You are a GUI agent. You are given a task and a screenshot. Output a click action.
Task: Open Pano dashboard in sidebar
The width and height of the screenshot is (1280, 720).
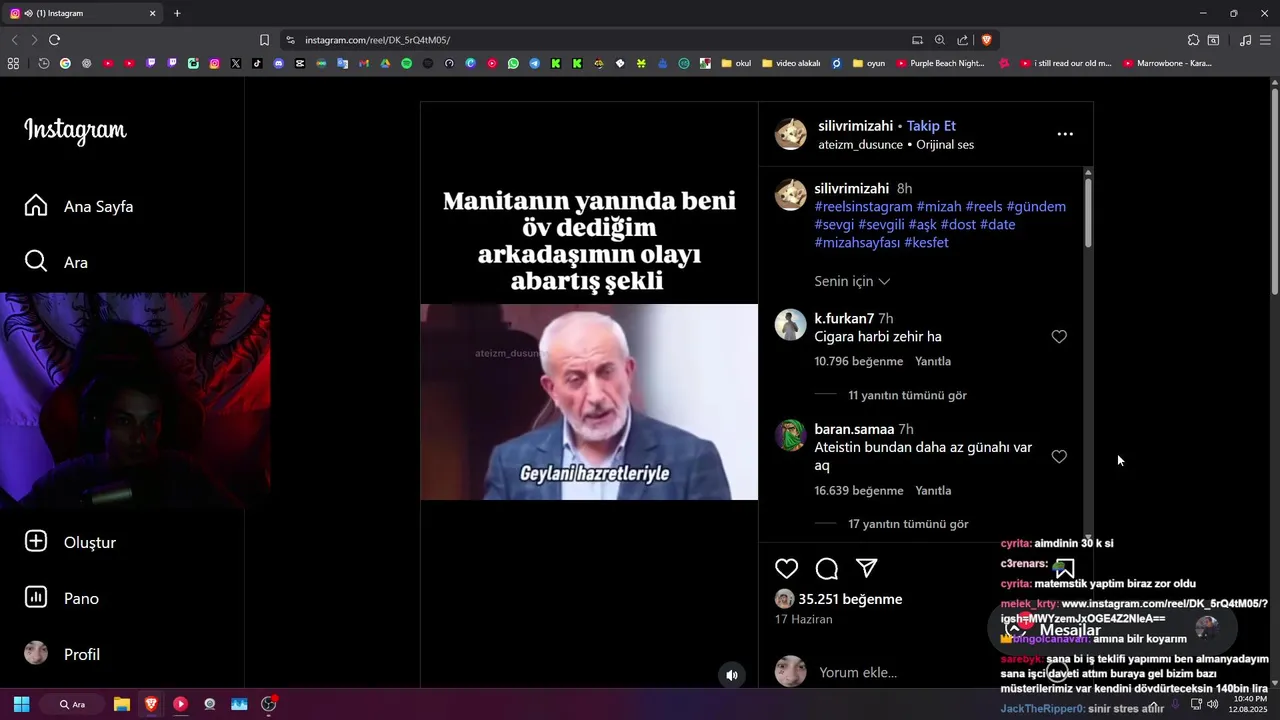pos(61,598)
